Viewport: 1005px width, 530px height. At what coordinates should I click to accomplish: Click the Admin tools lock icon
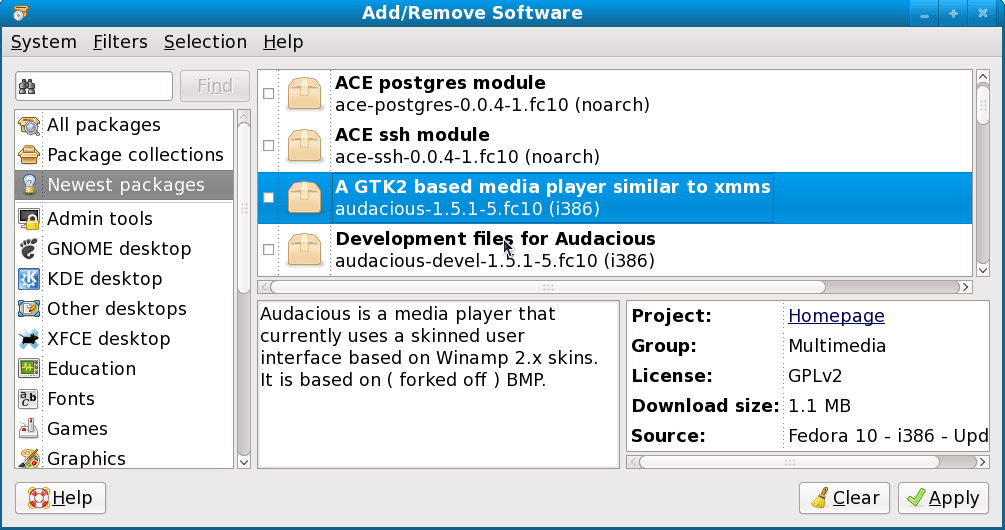coord(29,219)
